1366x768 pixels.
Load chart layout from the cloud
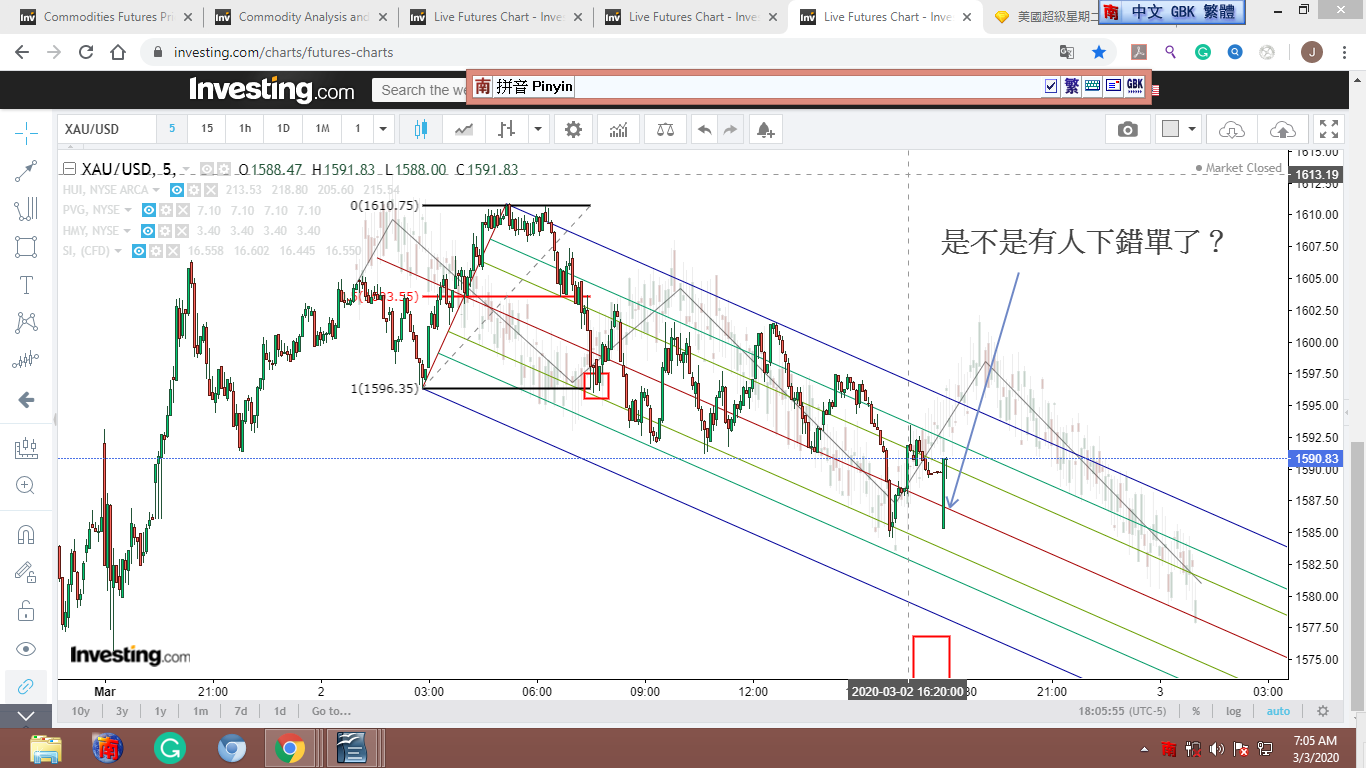pyautogui.click(x=1232, y=129)
